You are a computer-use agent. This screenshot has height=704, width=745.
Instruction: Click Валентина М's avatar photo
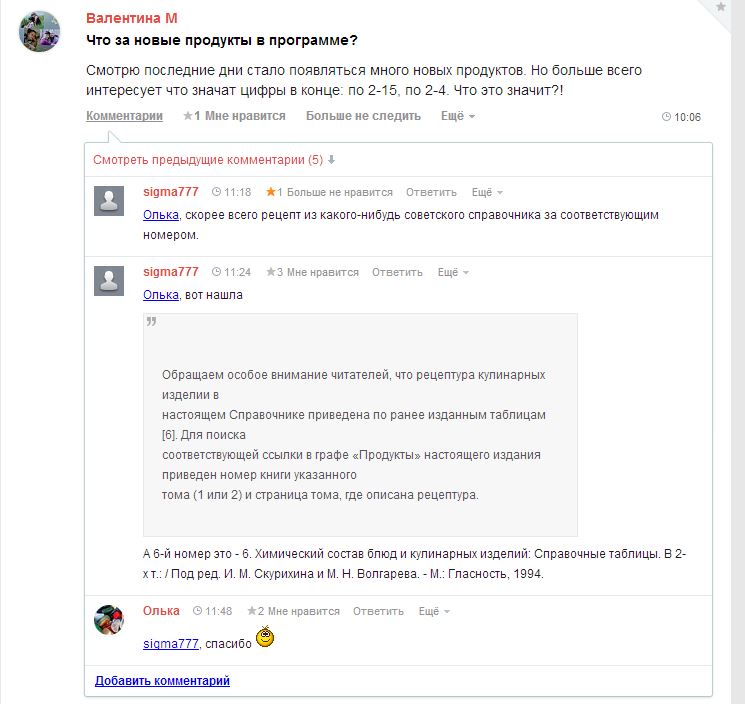click(40, 33)
